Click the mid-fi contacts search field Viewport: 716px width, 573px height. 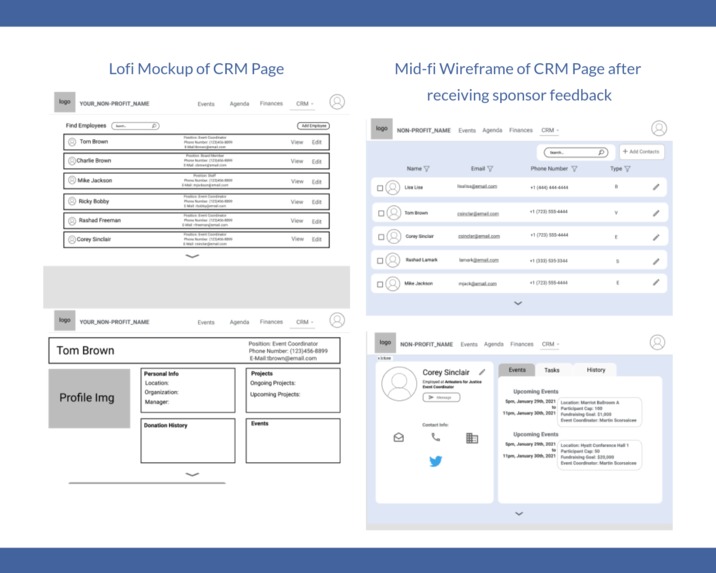(x=576, y=152)
